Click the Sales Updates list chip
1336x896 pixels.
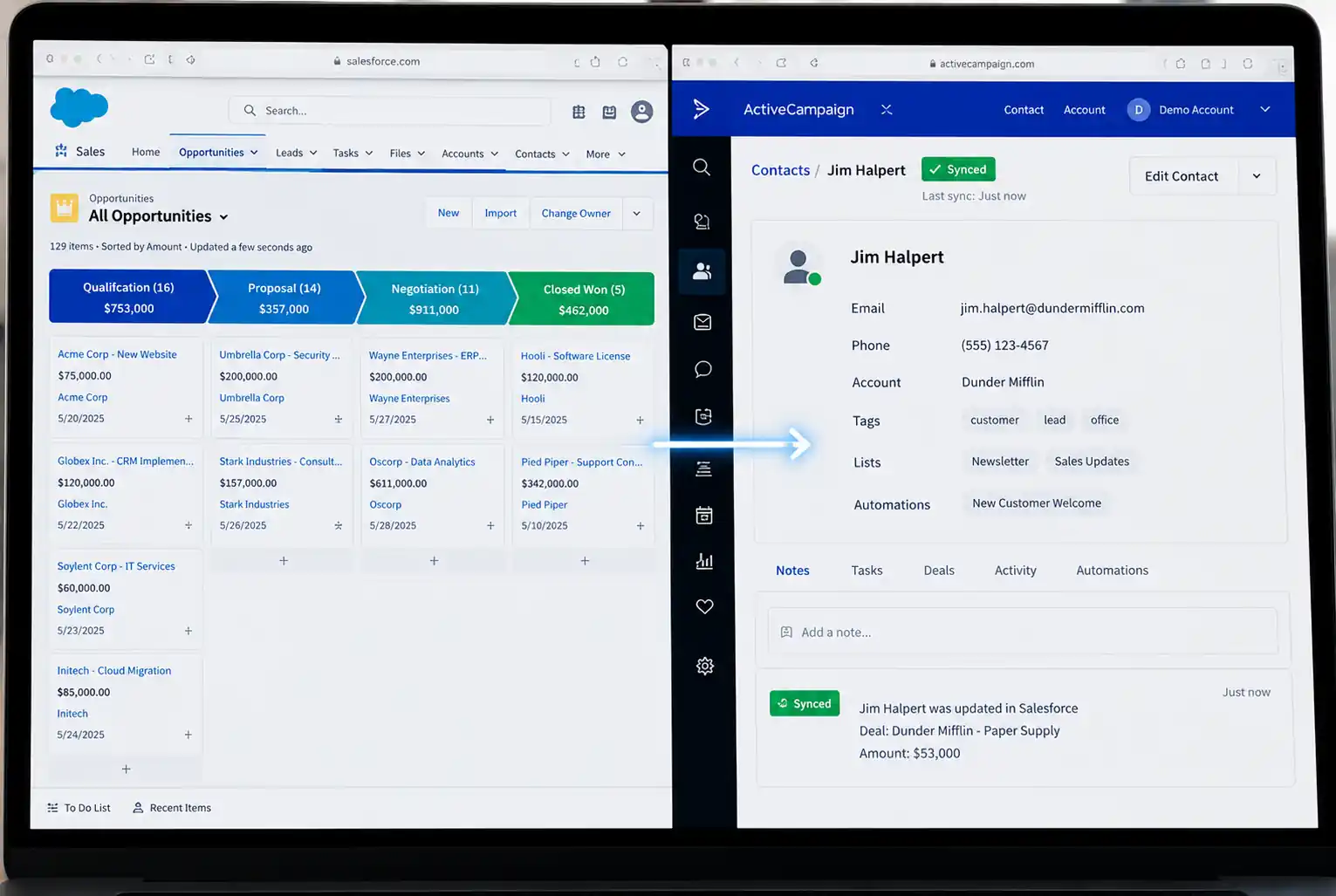1091,462
